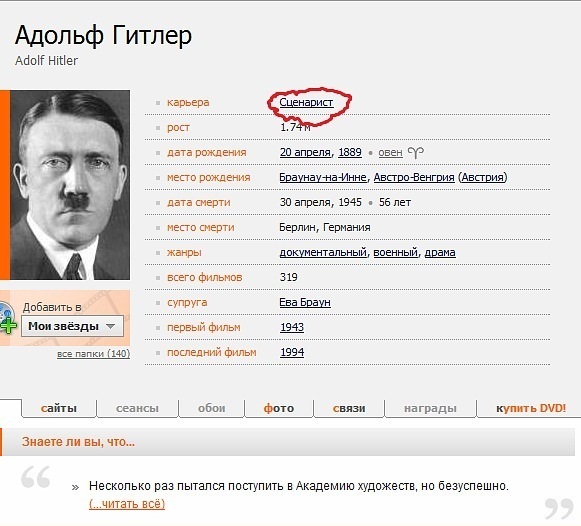Open the 1889 birth year link
The image size is (581, 526).
(350, 152)
